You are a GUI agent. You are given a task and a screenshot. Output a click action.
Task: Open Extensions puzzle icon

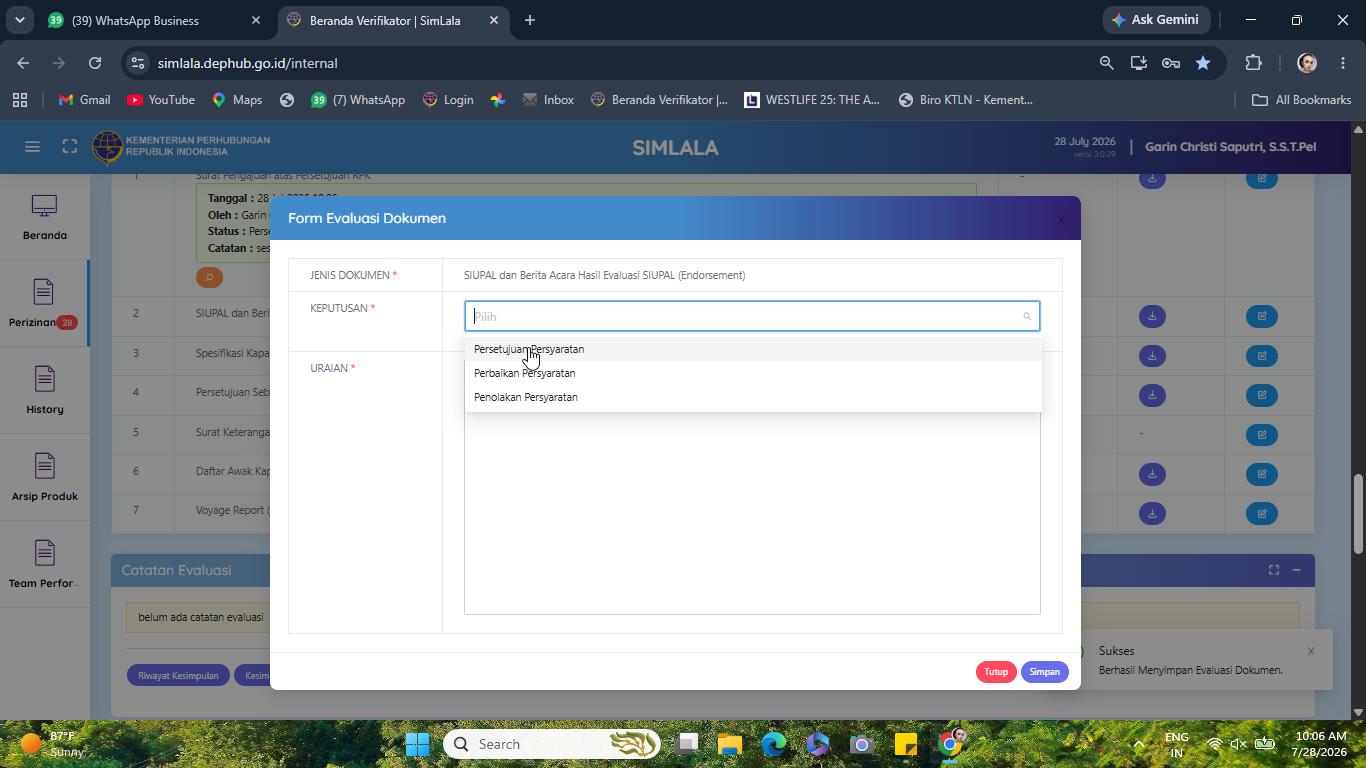click(1253, 63)
